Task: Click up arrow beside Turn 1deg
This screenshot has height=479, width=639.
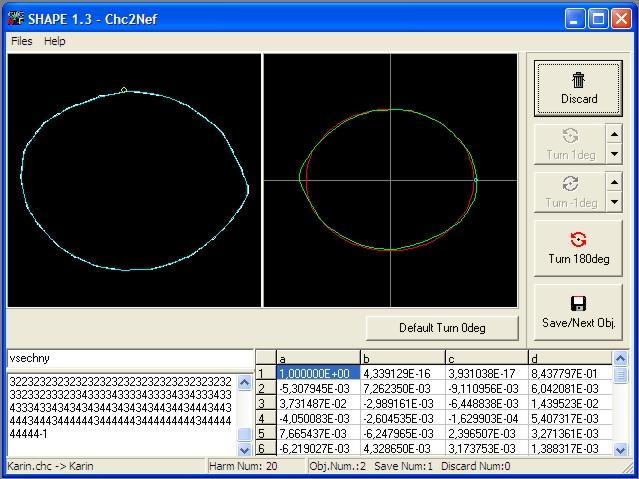Action: [x=614, y=134]
